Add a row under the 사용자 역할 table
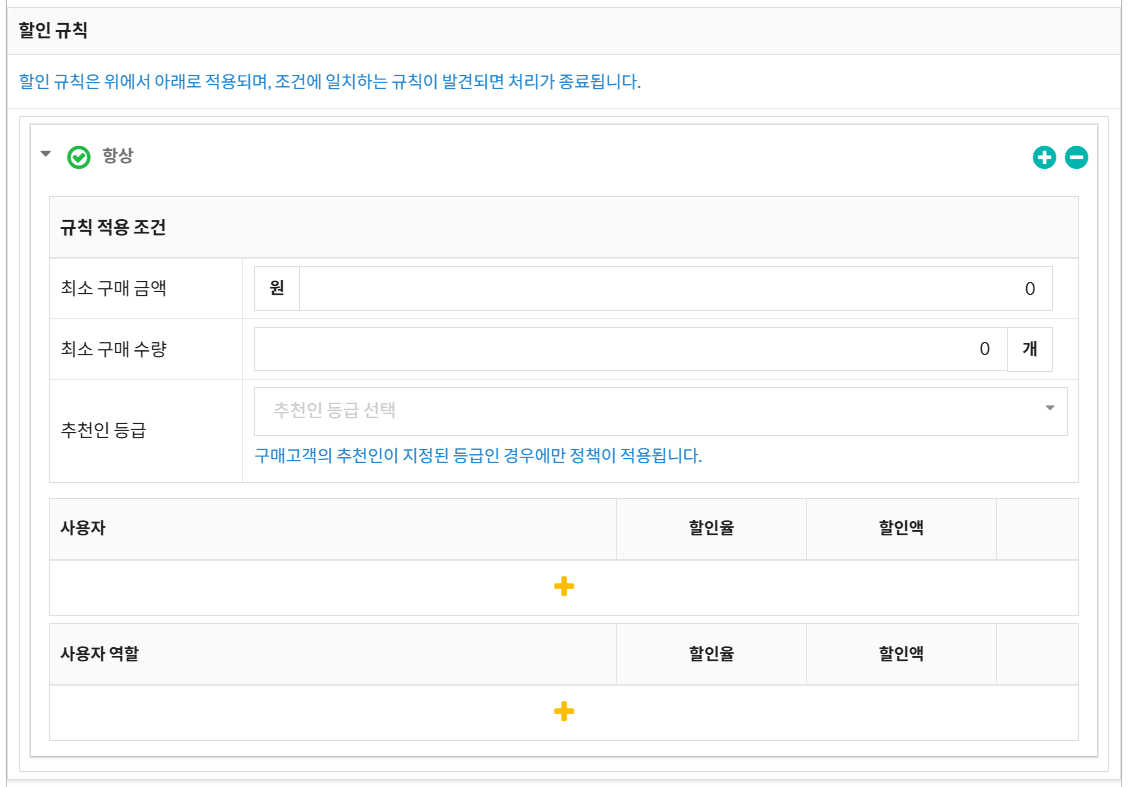1128x787 pixels. coord(564,711)
